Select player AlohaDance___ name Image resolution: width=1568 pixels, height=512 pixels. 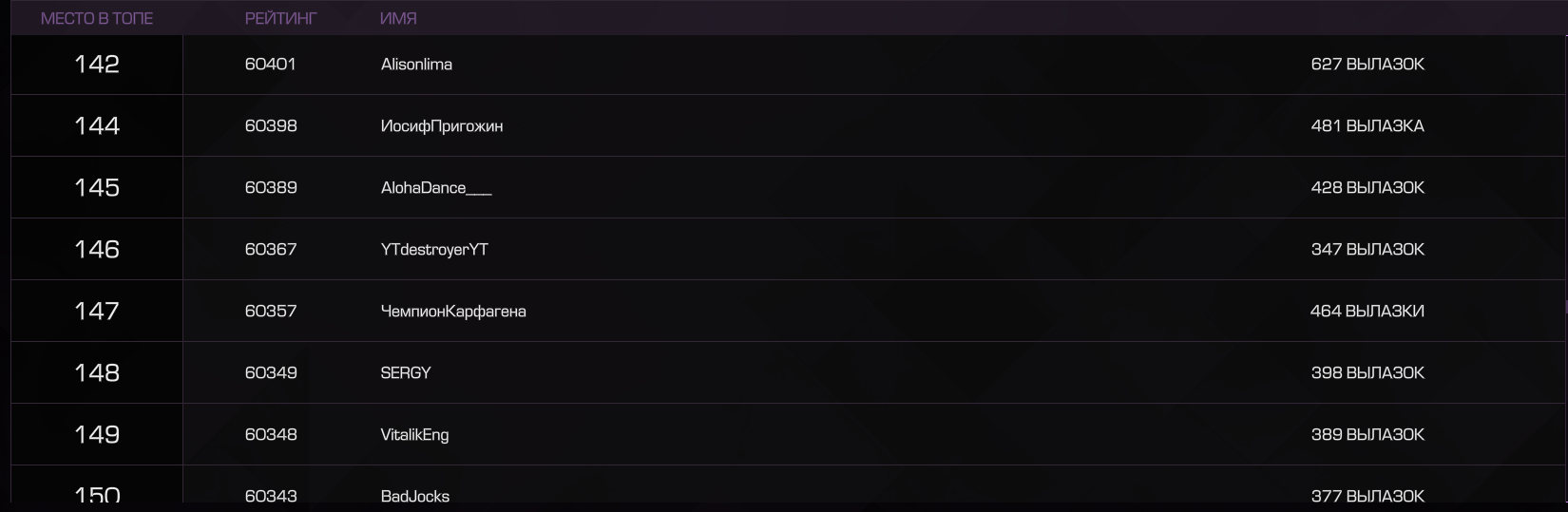coord(436,188)
